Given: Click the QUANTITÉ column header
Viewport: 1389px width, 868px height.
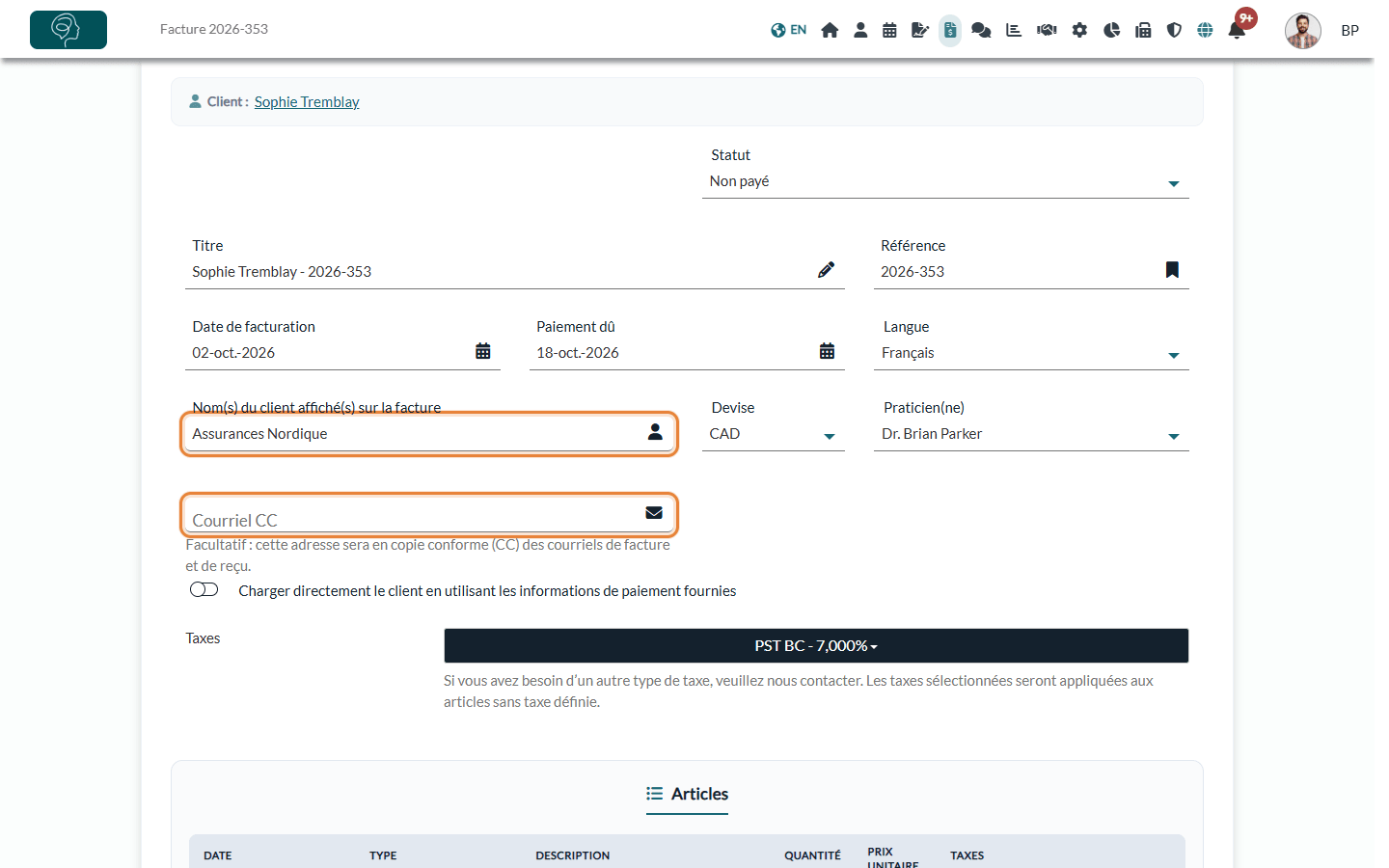Looking at the screenshot, I should 812,855.
